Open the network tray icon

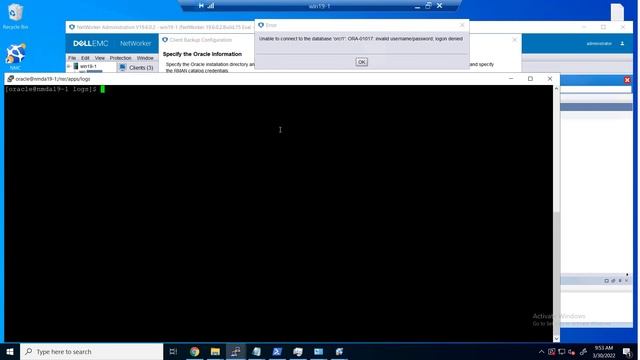[562, 352]
